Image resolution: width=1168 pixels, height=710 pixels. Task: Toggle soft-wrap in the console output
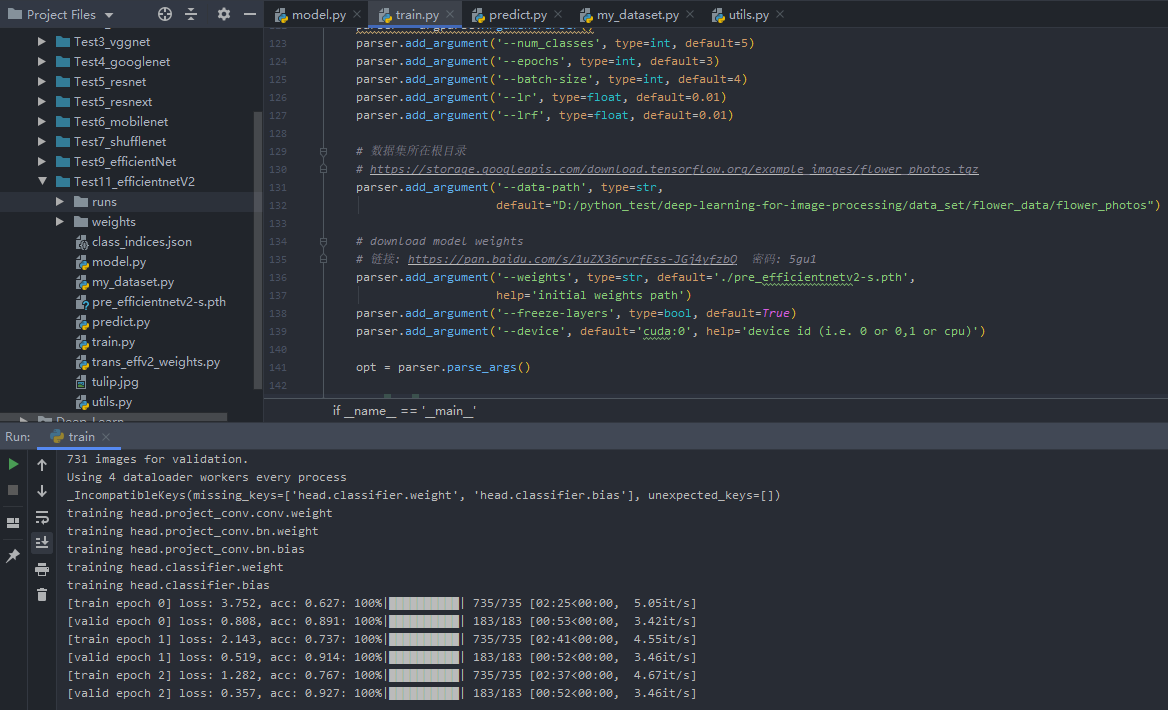[x=42, y=517]
